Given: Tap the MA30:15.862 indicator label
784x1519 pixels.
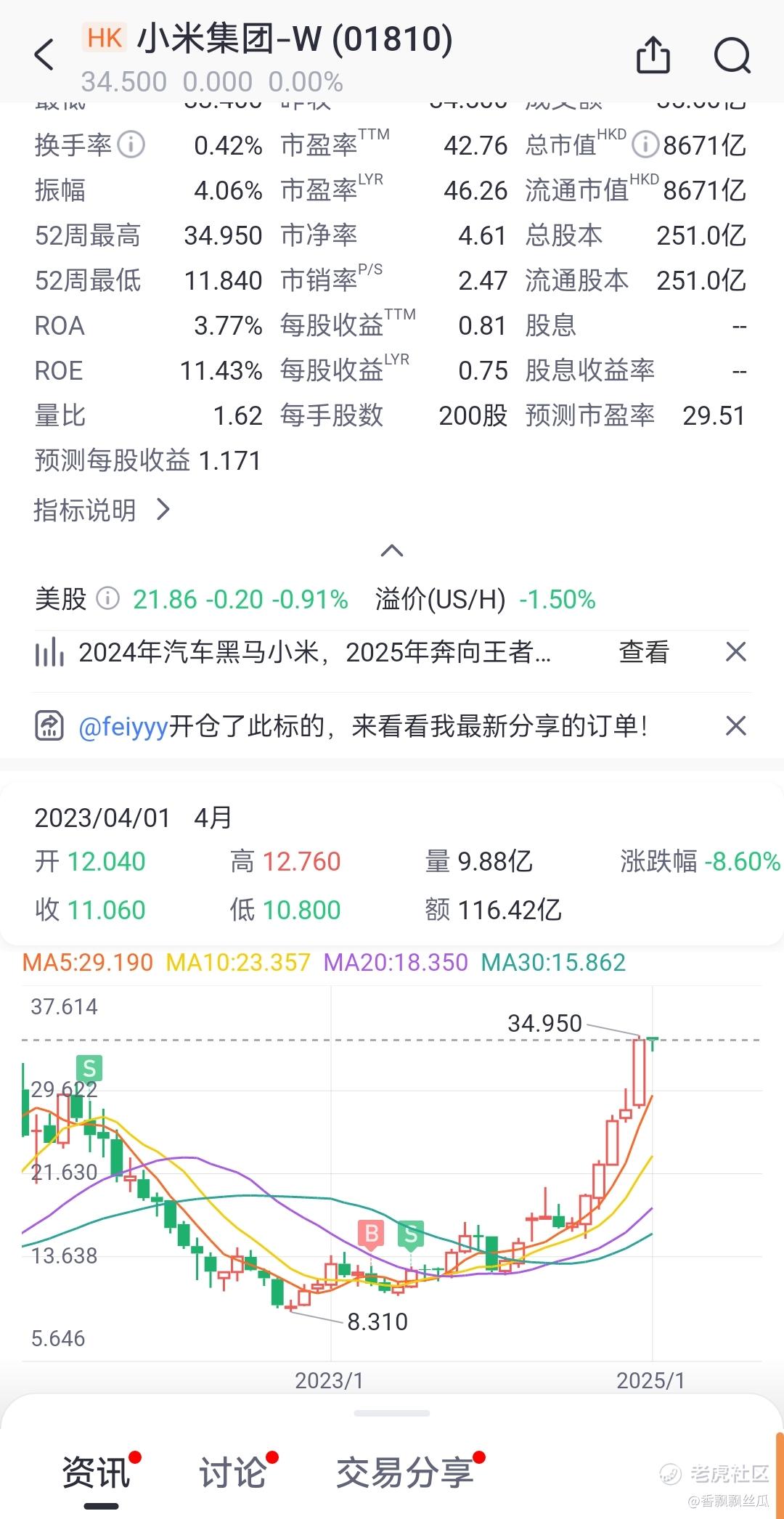Looking at the screenshot, I should 553,962.
